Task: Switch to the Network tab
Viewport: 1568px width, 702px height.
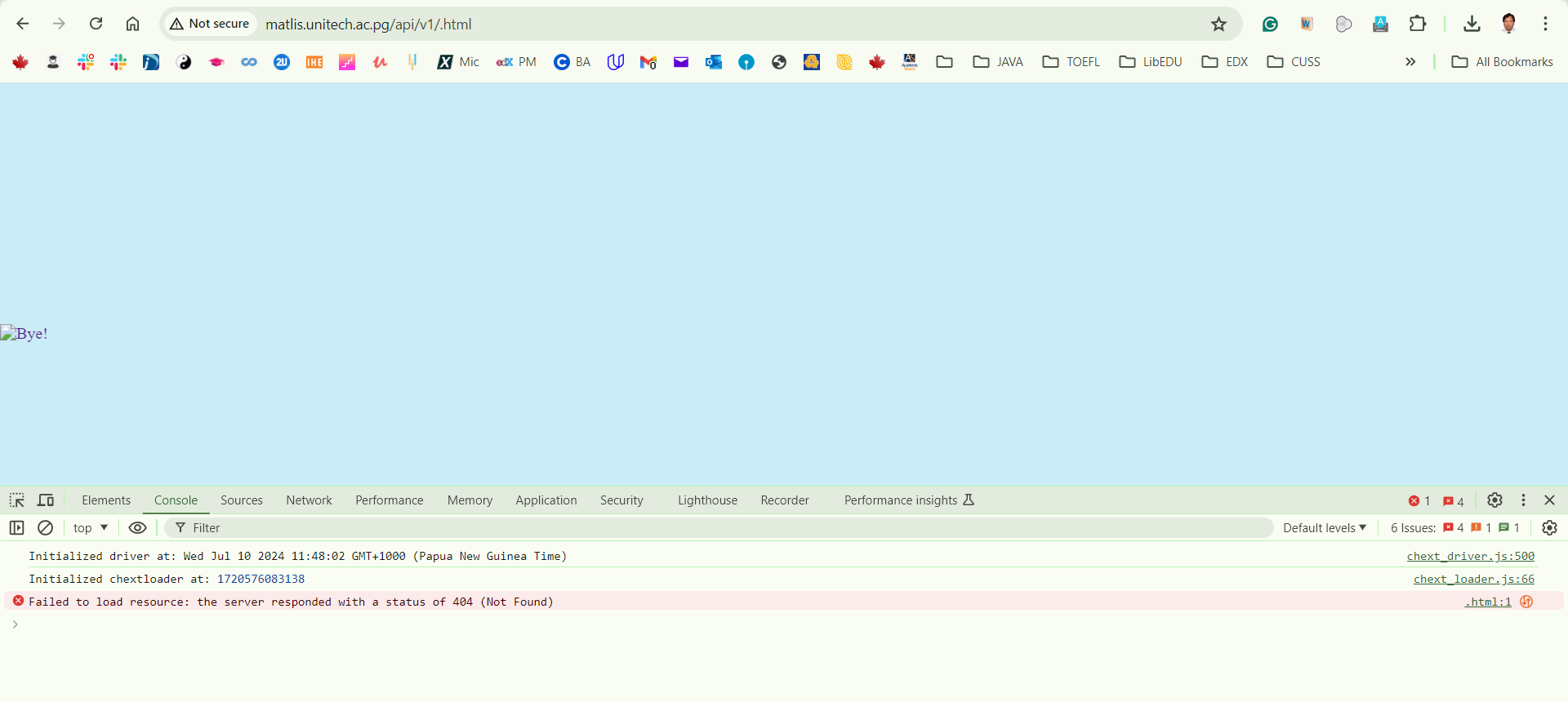Action: (309, 500)
